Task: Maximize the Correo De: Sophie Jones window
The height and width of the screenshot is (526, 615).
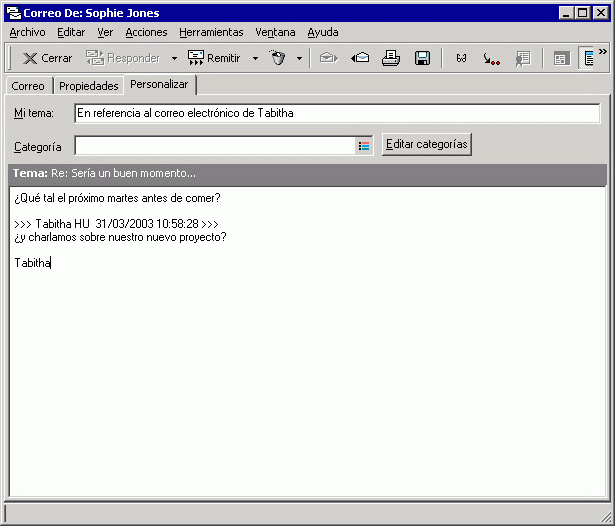Action: tap(583, 13)
